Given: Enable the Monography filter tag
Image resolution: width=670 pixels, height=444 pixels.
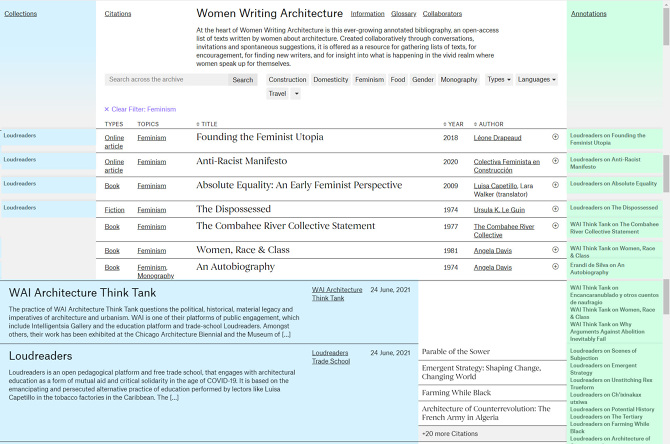Looking at the screenshot, I should pos(459,79).
